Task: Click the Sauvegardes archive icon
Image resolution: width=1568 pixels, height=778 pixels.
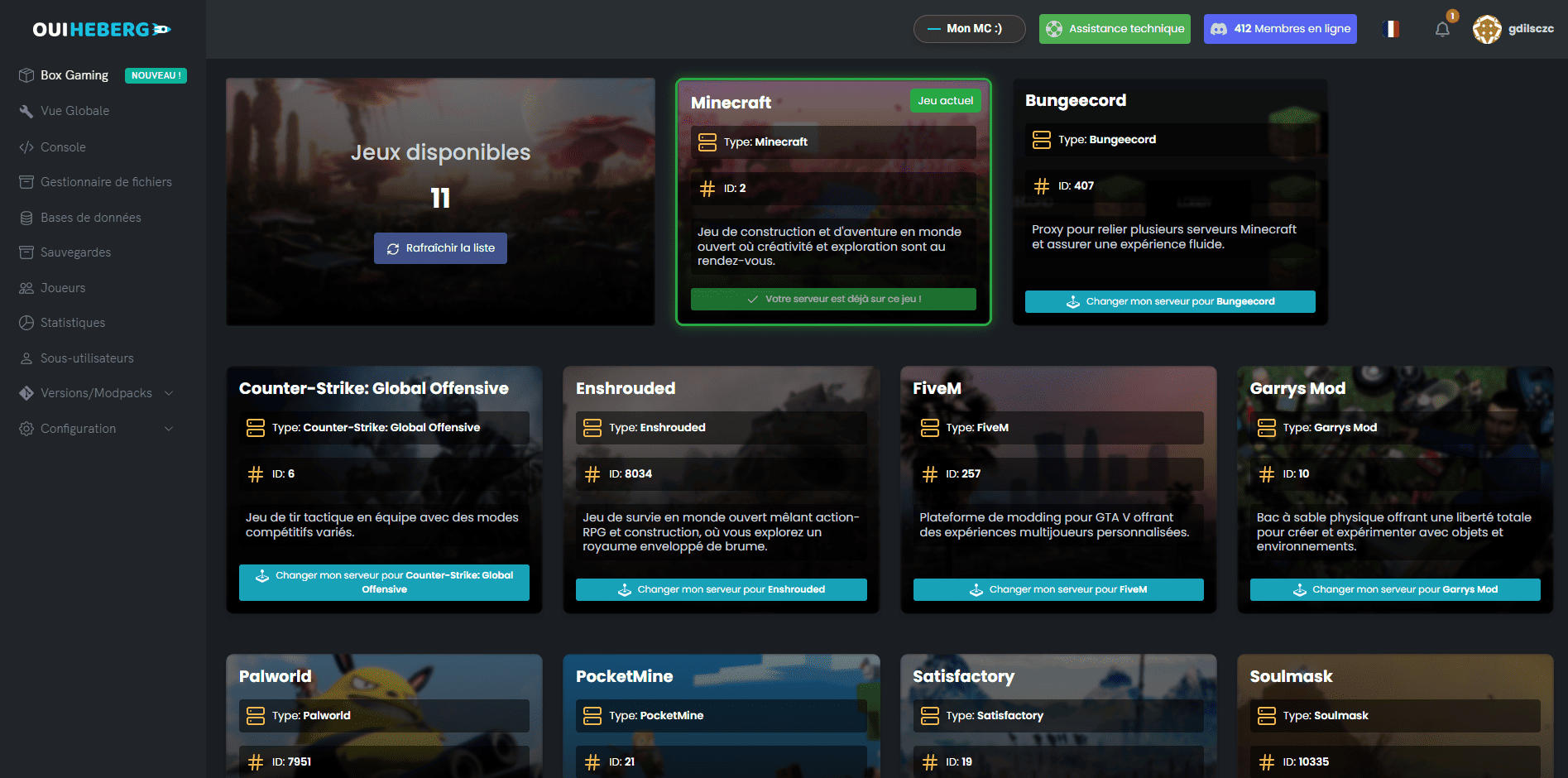Action: click(26, 252)
